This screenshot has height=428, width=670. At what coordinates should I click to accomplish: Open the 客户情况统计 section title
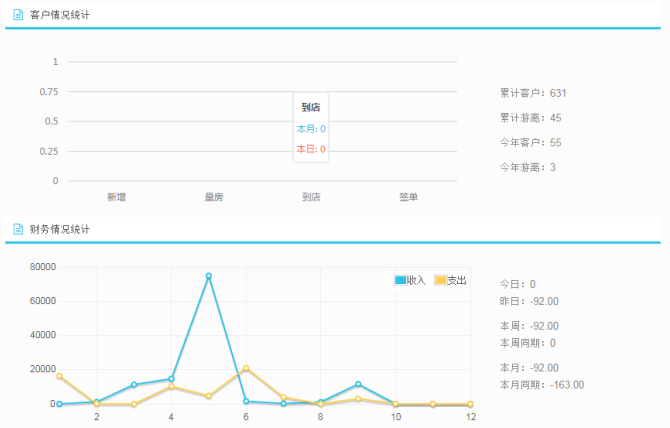[x=59, y=15]
